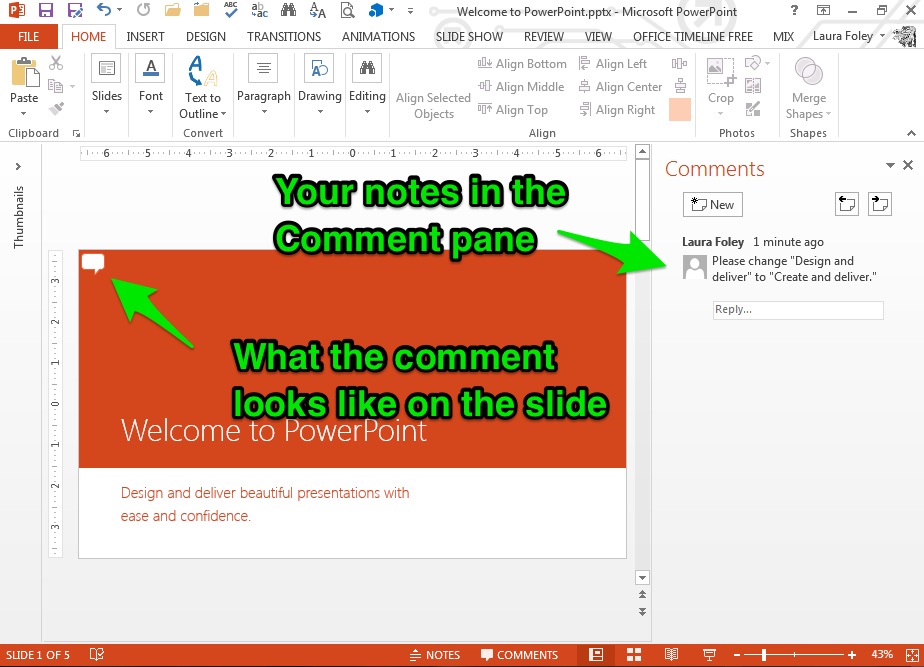This screenshot has height=667, width=924.
Task: Click the spell-check book icon in status bar
Action: tap(97, 654)
